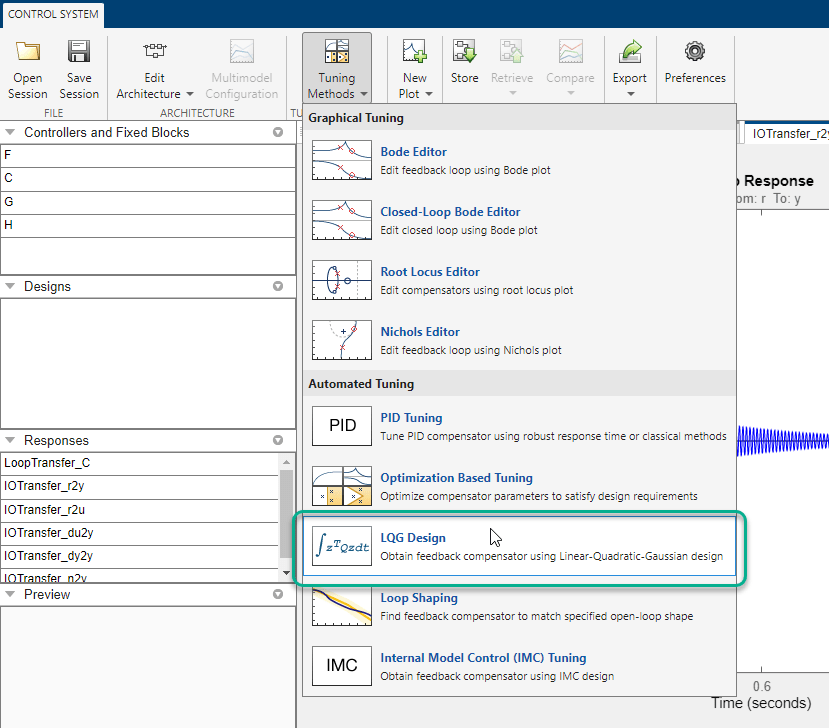Expand the New Plot dropdown arrow
Image resolution: width=829 pixels, height=728 pixels.
coord(429,95)
